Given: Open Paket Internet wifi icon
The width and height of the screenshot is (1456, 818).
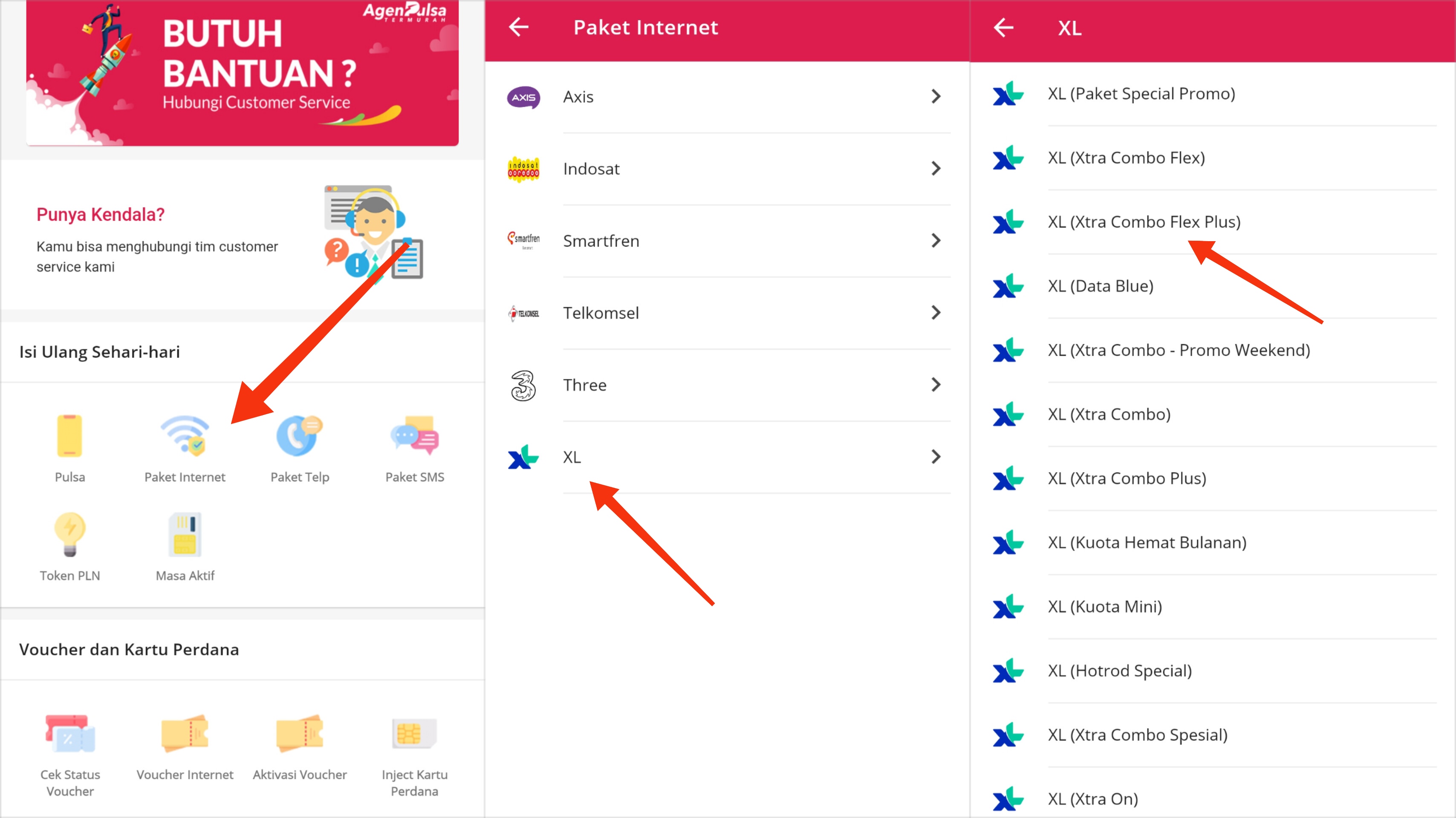Looking at the screenshot, I should (185, 435).
